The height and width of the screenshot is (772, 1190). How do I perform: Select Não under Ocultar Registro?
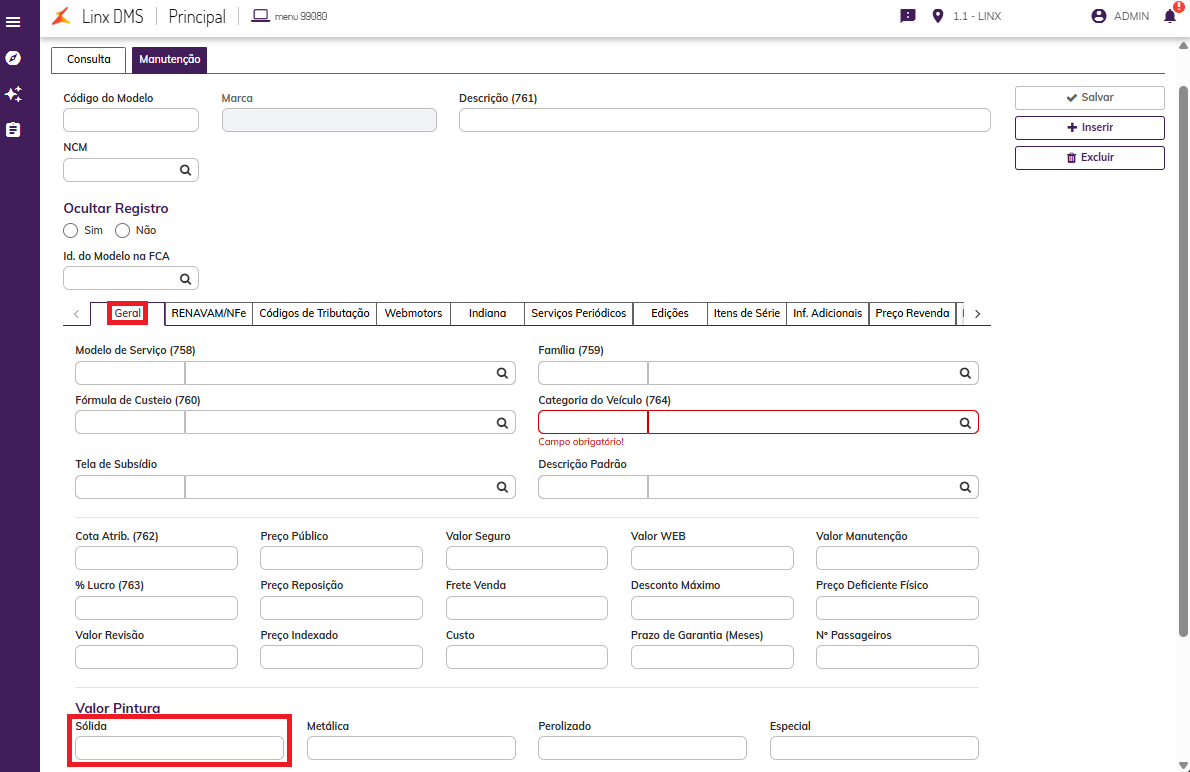point(123,230)
